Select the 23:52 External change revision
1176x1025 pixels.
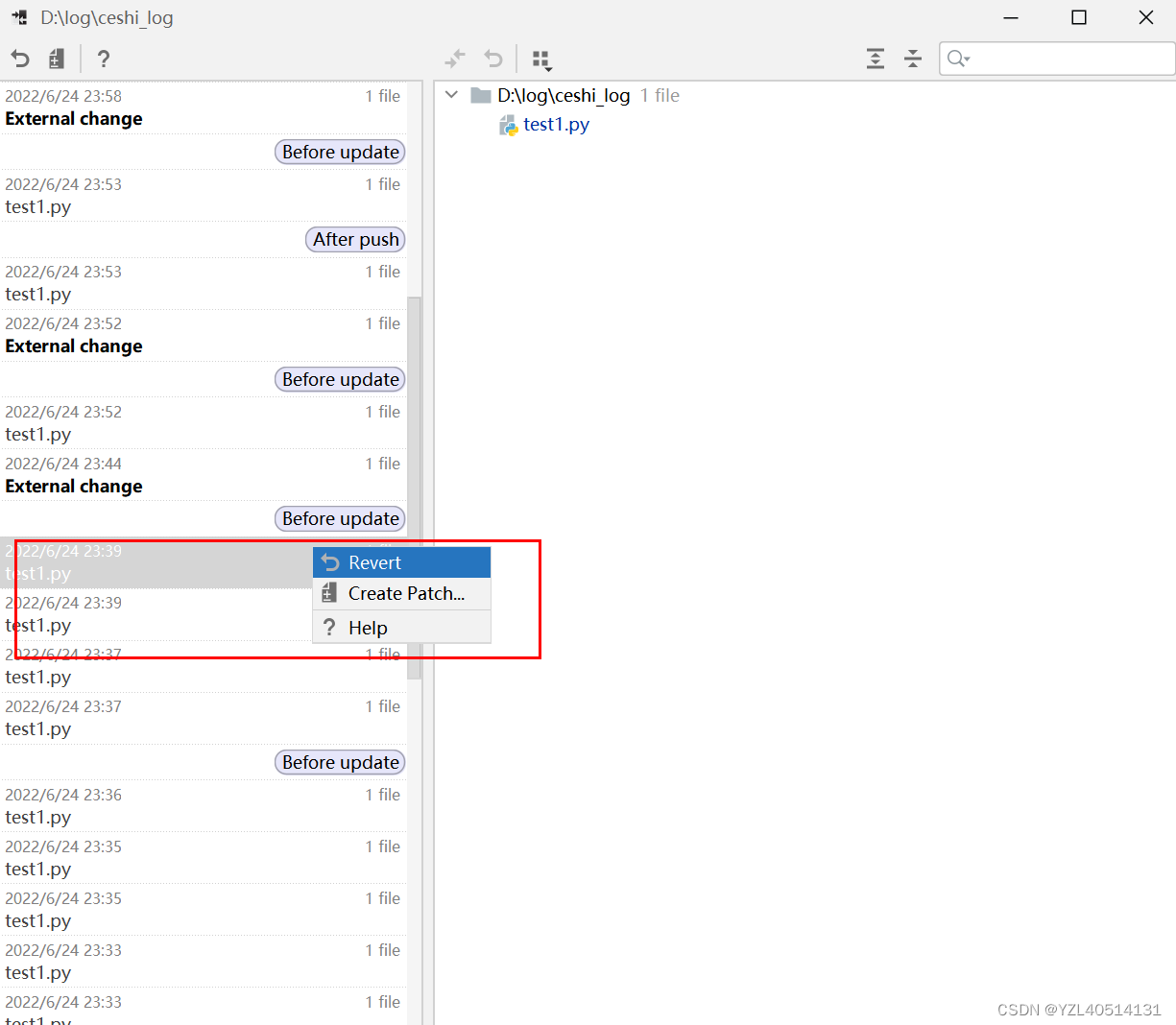pyautogui.click(x=203, y=335)
